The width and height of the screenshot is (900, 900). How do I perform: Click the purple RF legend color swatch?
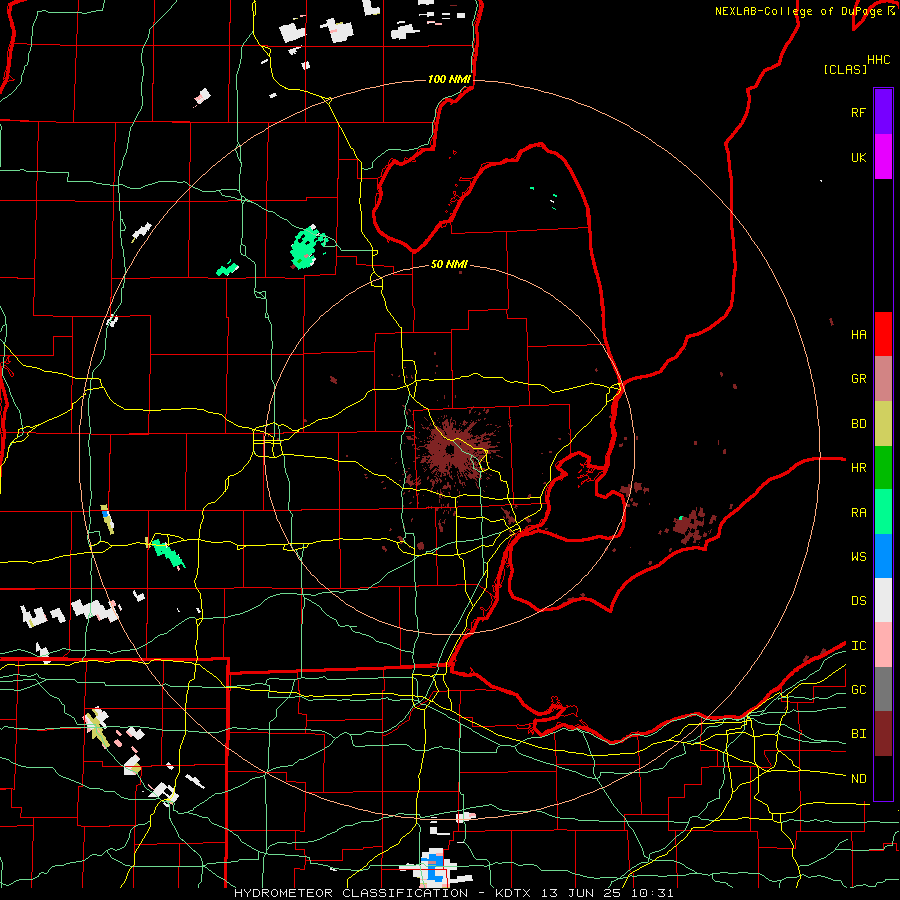[x=883, y=111]
